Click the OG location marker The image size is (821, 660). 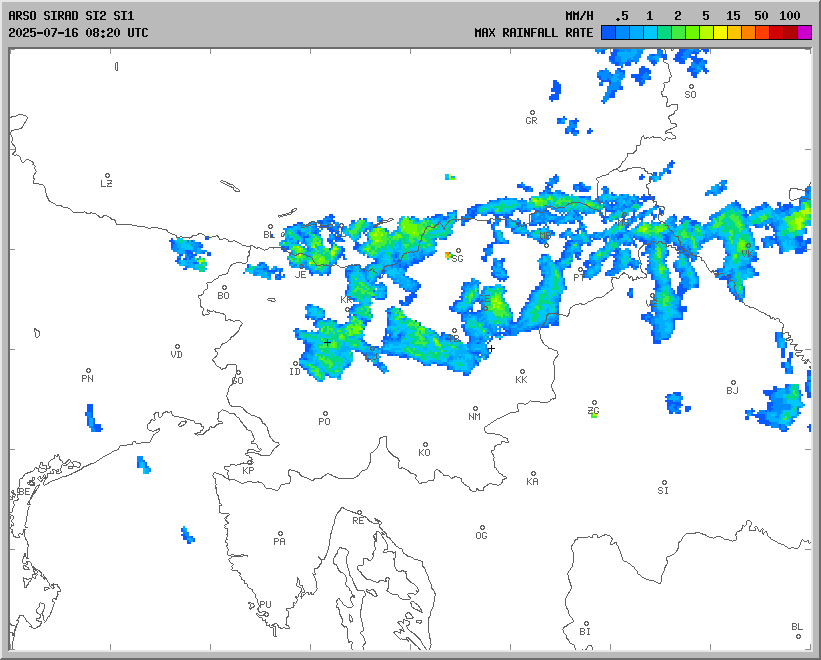pos(482,528)
